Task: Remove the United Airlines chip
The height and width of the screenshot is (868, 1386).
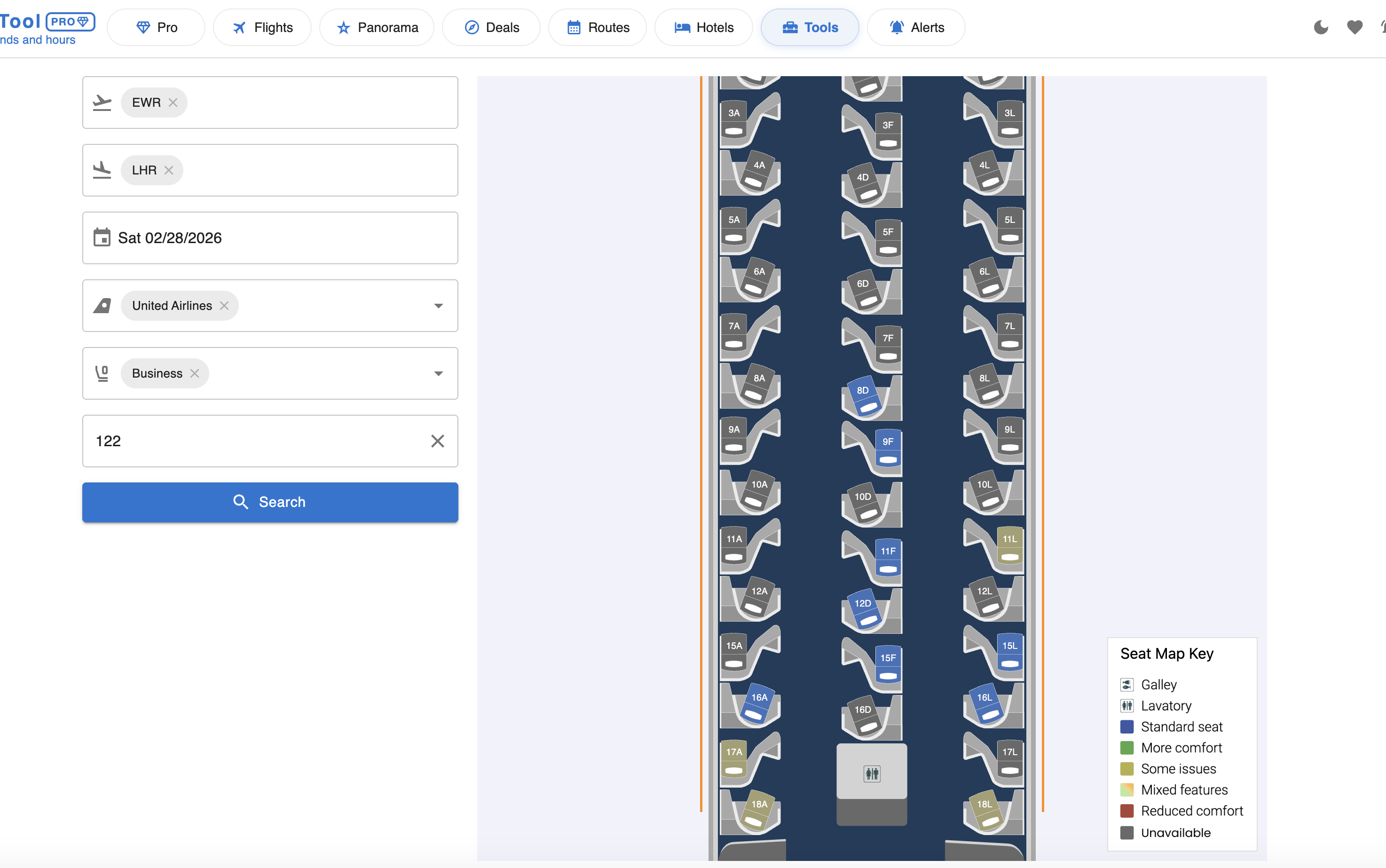Action: 224,306
